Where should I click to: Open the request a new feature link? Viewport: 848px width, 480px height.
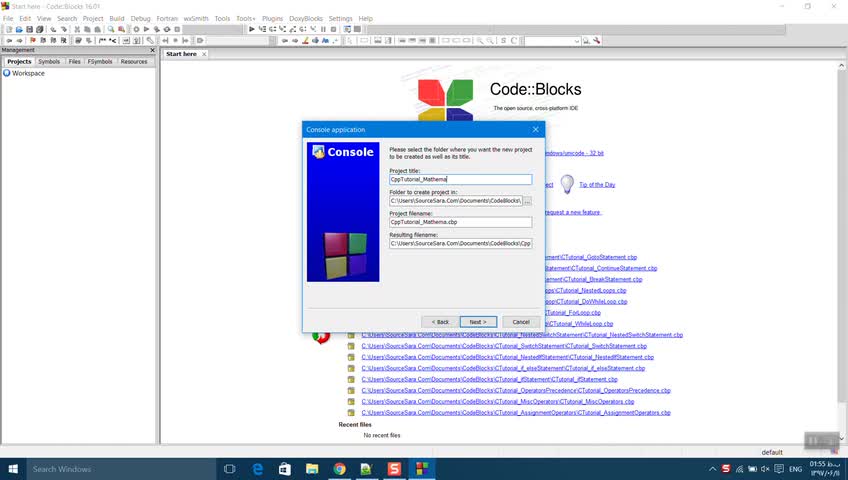(573, 212)
